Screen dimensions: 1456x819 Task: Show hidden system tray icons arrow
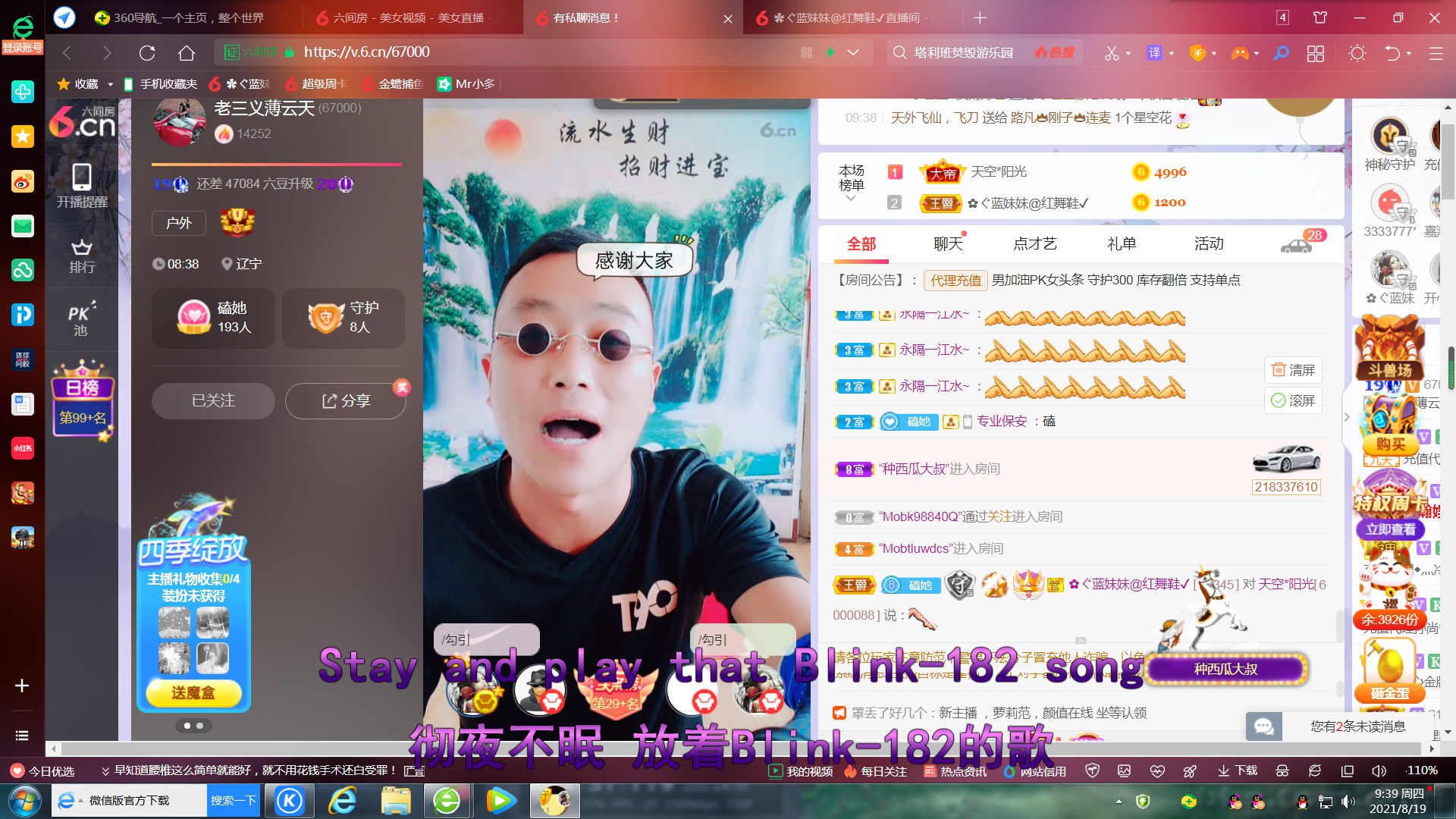point(1119,801)
